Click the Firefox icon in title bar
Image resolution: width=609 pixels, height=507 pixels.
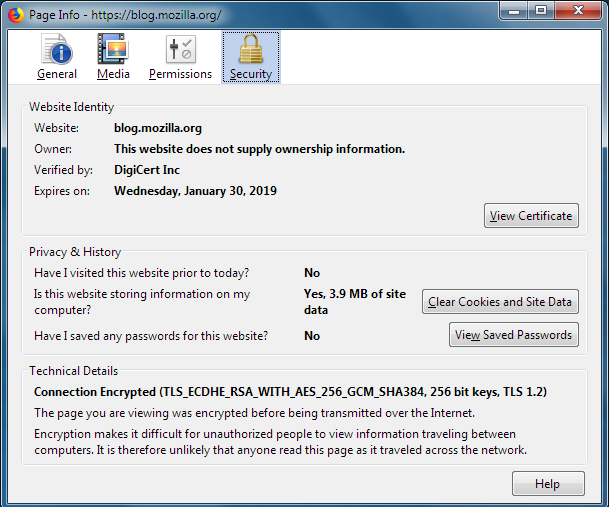(x=16, y=15)
